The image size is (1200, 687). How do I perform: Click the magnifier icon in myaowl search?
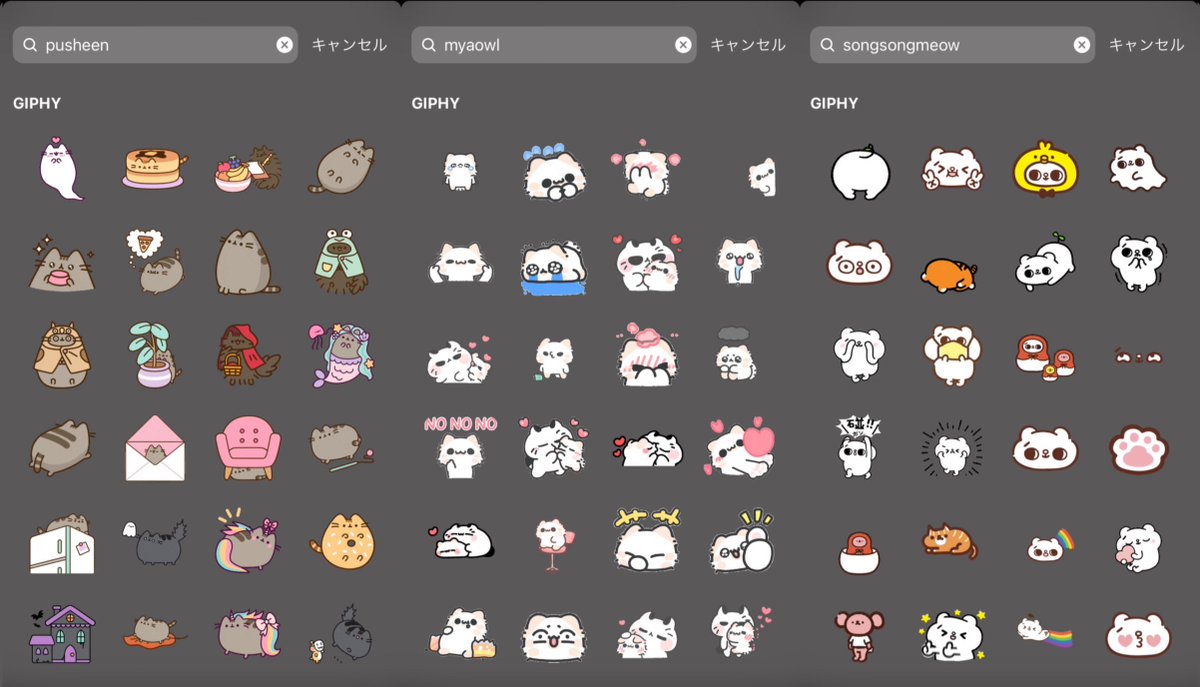pos(428,45)
